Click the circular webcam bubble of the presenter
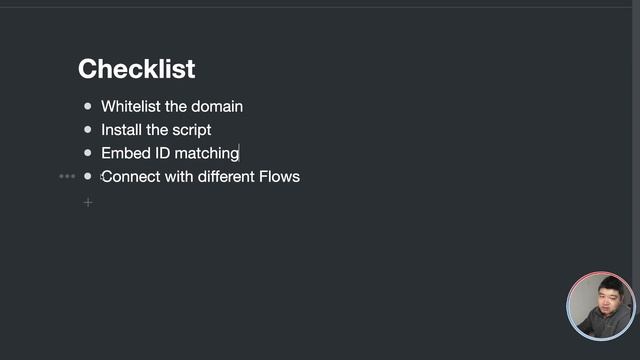This screenshot has height=360, width=640. tap(601, 306)
